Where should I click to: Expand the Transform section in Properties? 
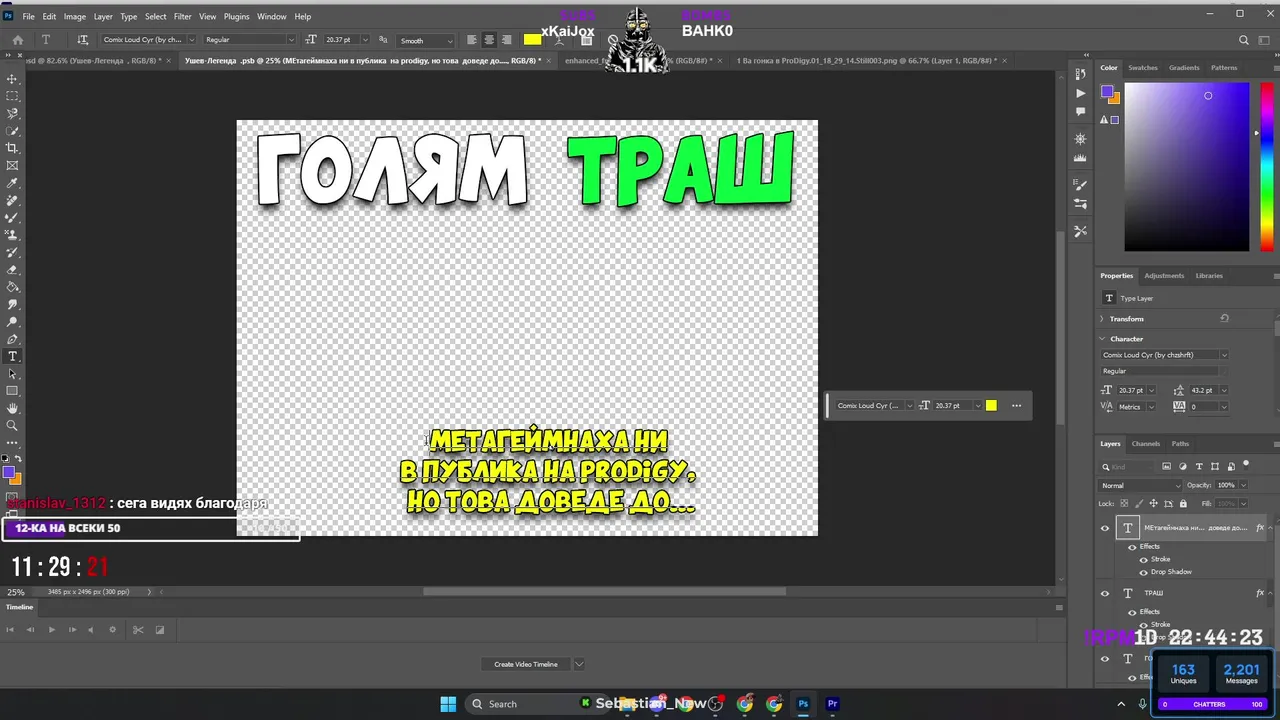coord(1102,318)
